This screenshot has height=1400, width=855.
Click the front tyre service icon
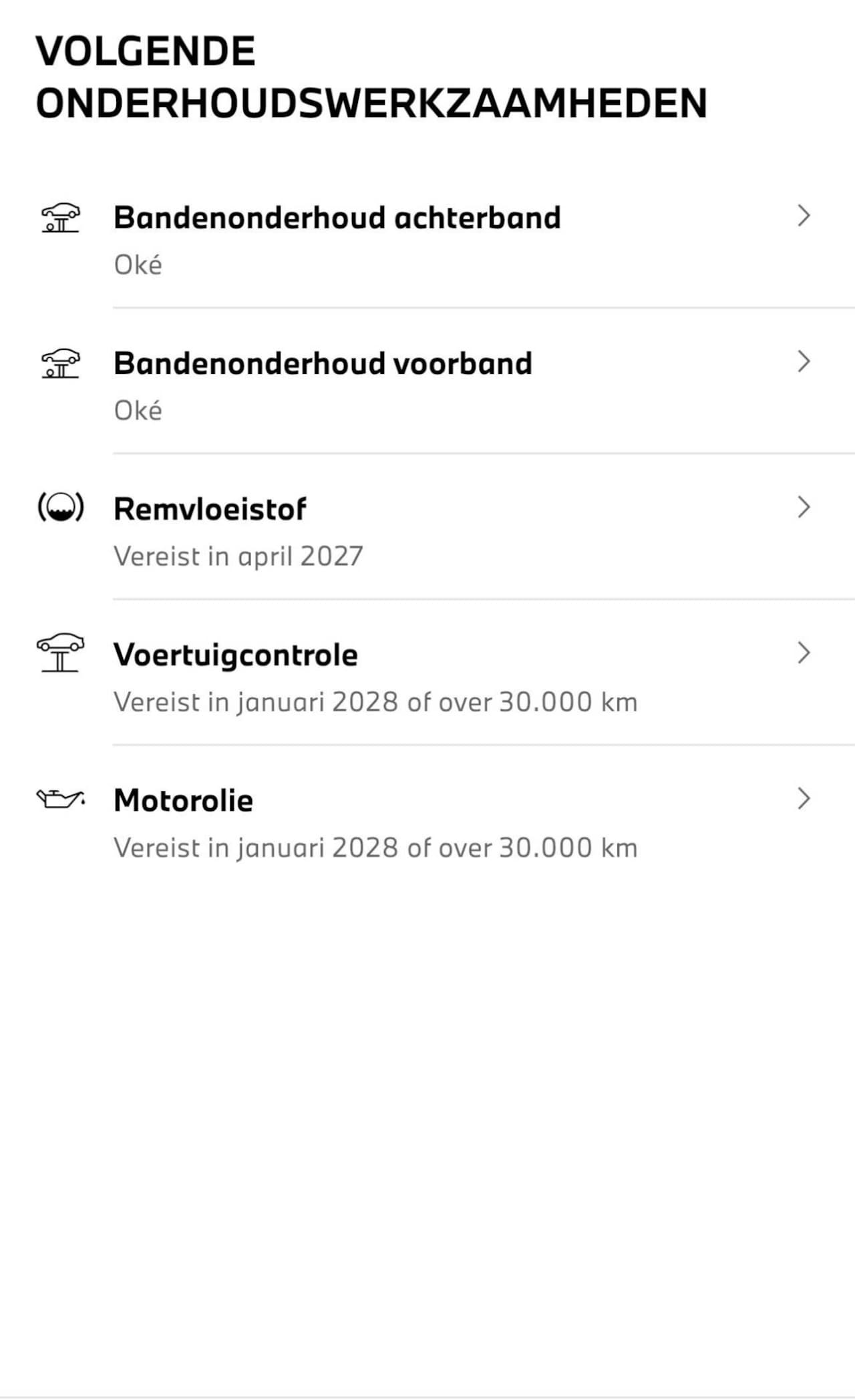[60, 363]
